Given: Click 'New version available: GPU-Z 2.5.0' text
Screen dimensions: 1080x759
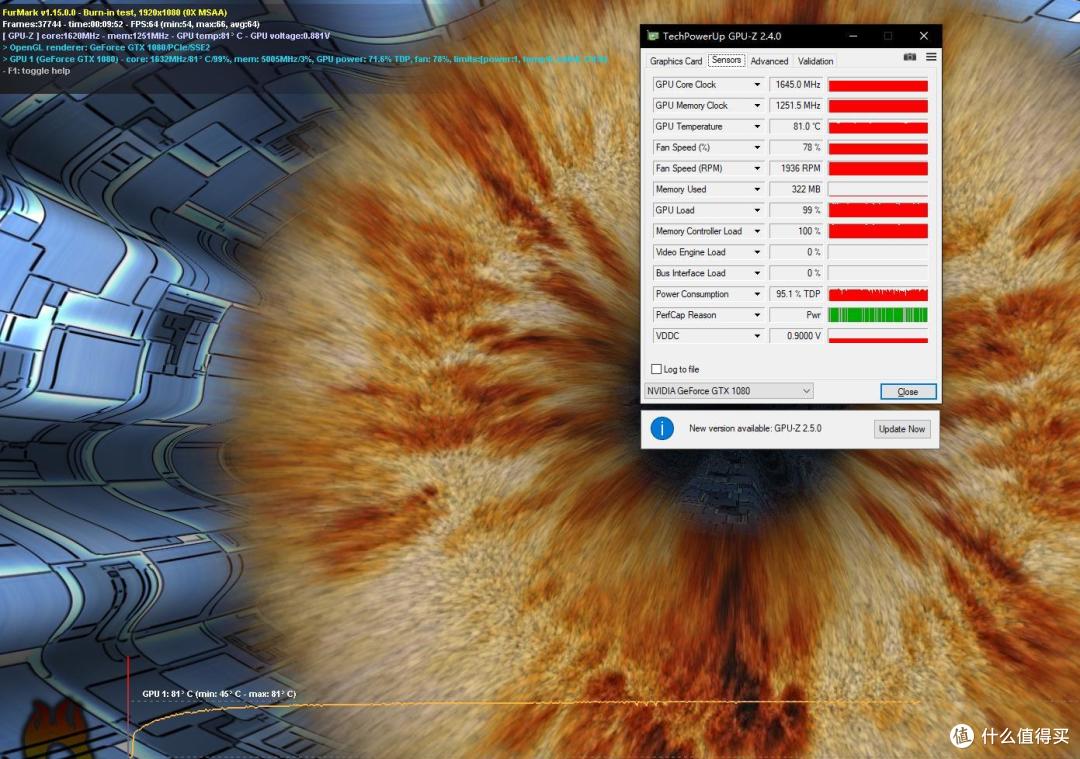Looking at the screenshot, I should click(x=755, y=428).
